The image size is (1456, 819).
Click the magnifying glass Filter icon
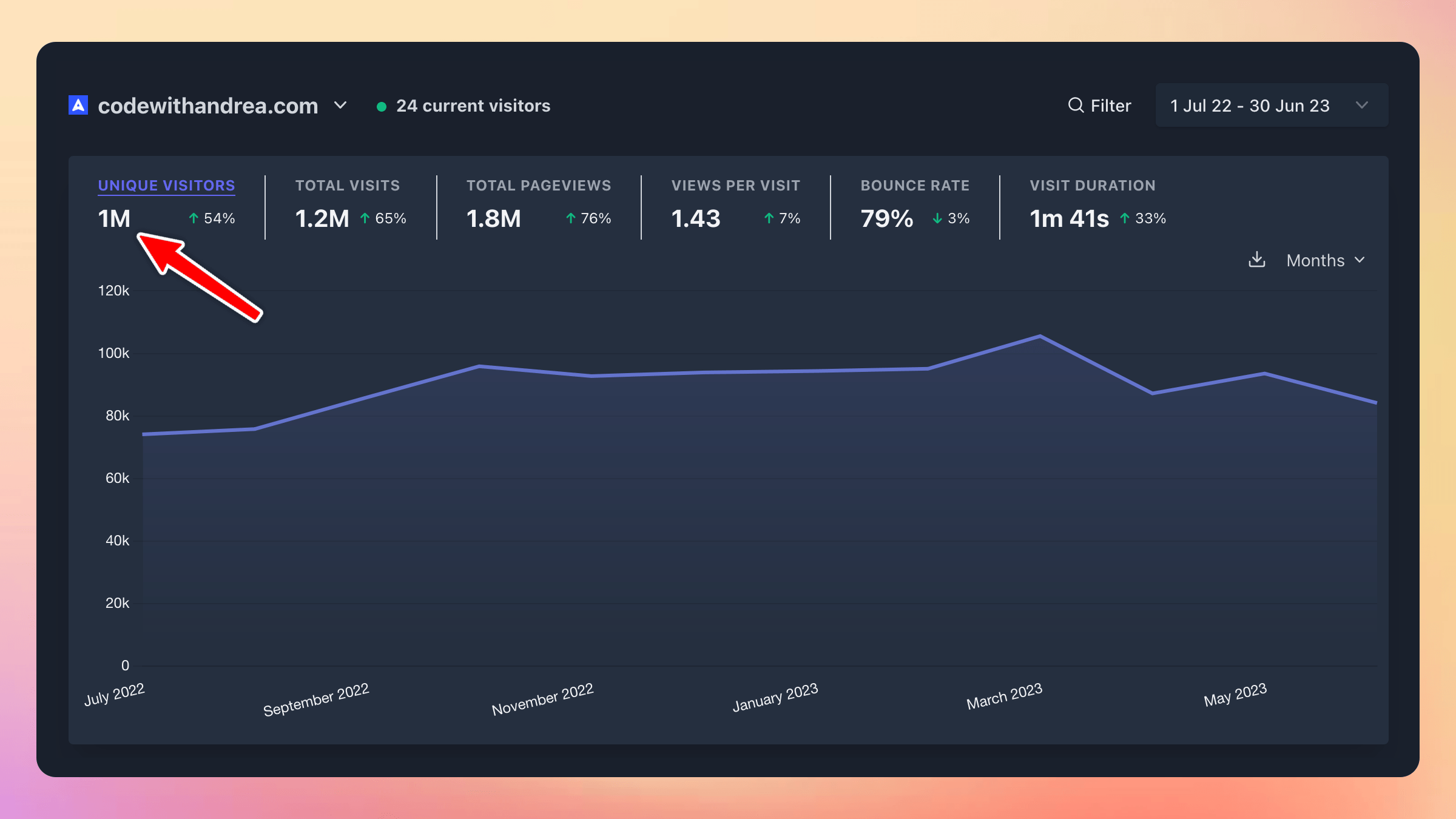(x=1075, y=105)
